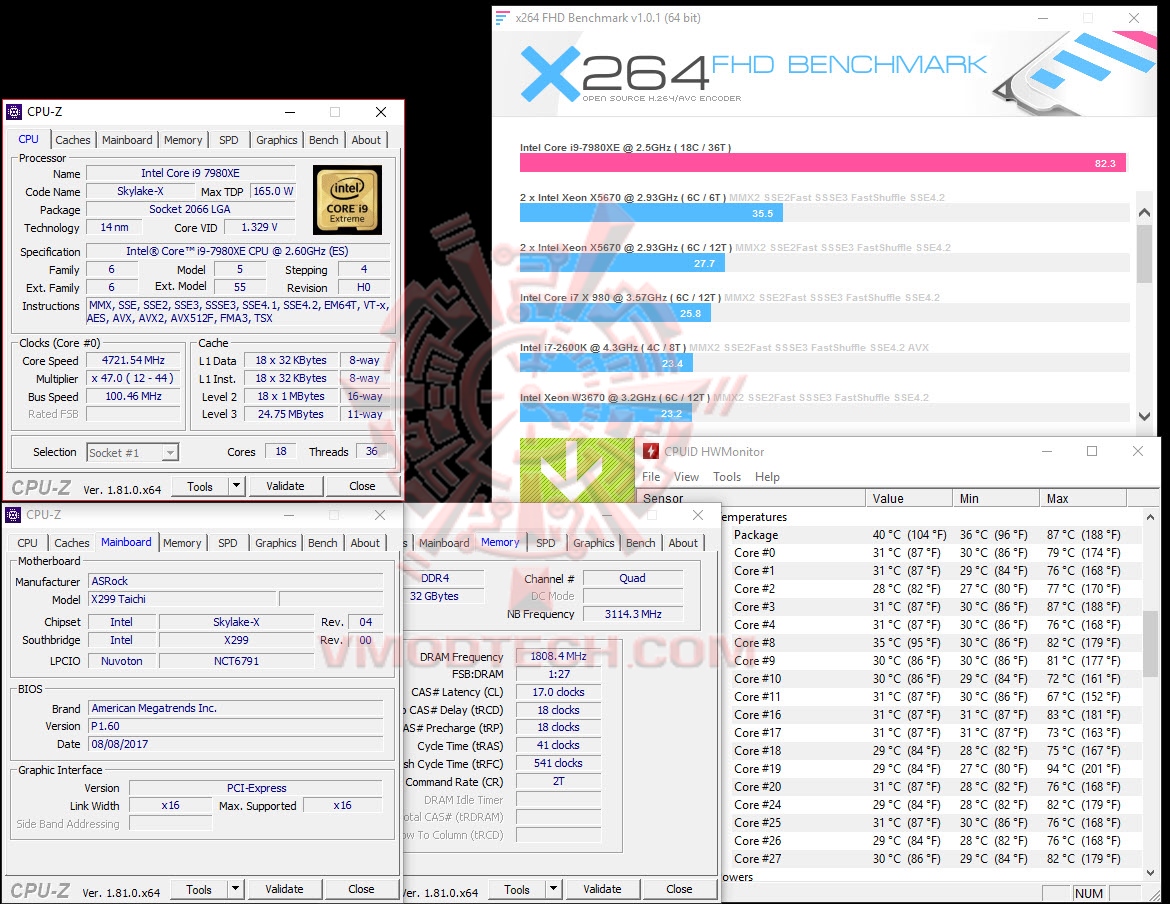Open Tools dropdown arrow in Mainboard CPU-Z window
This screenshot has height=904, width=1170.
(235, 888)
